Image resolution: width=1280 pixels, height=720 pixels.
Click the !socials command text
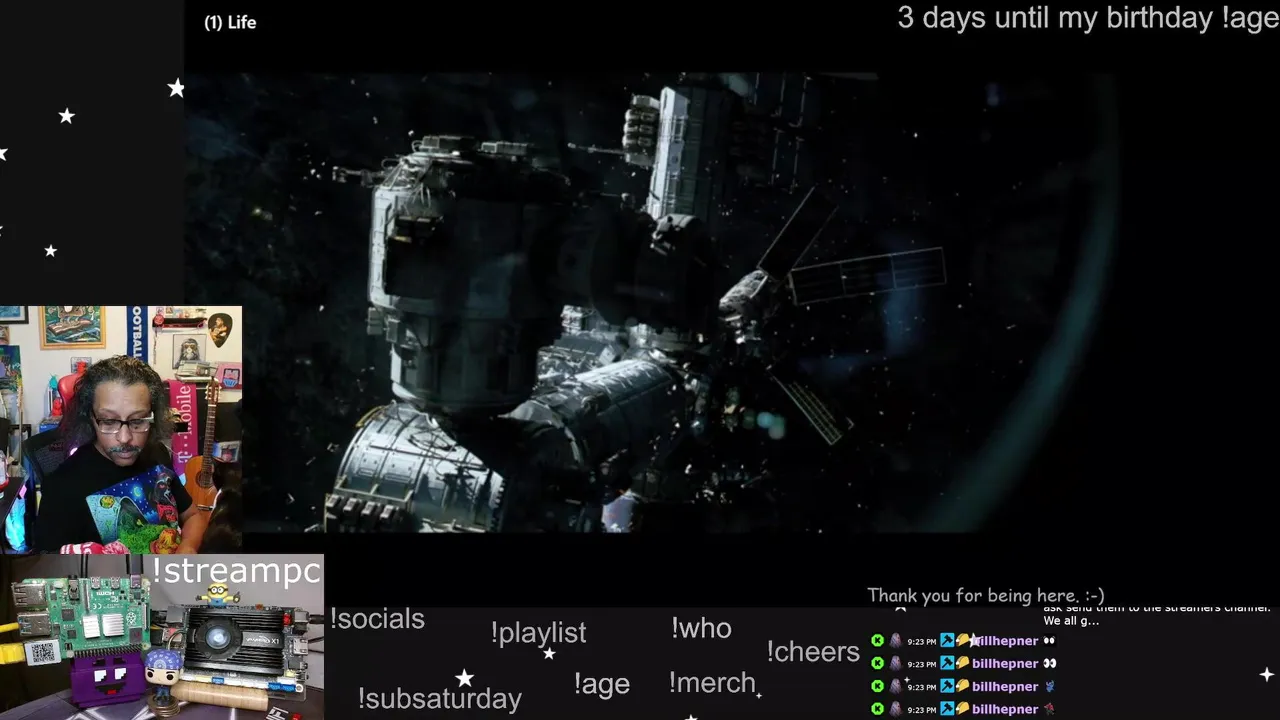[x=377, y=619]
